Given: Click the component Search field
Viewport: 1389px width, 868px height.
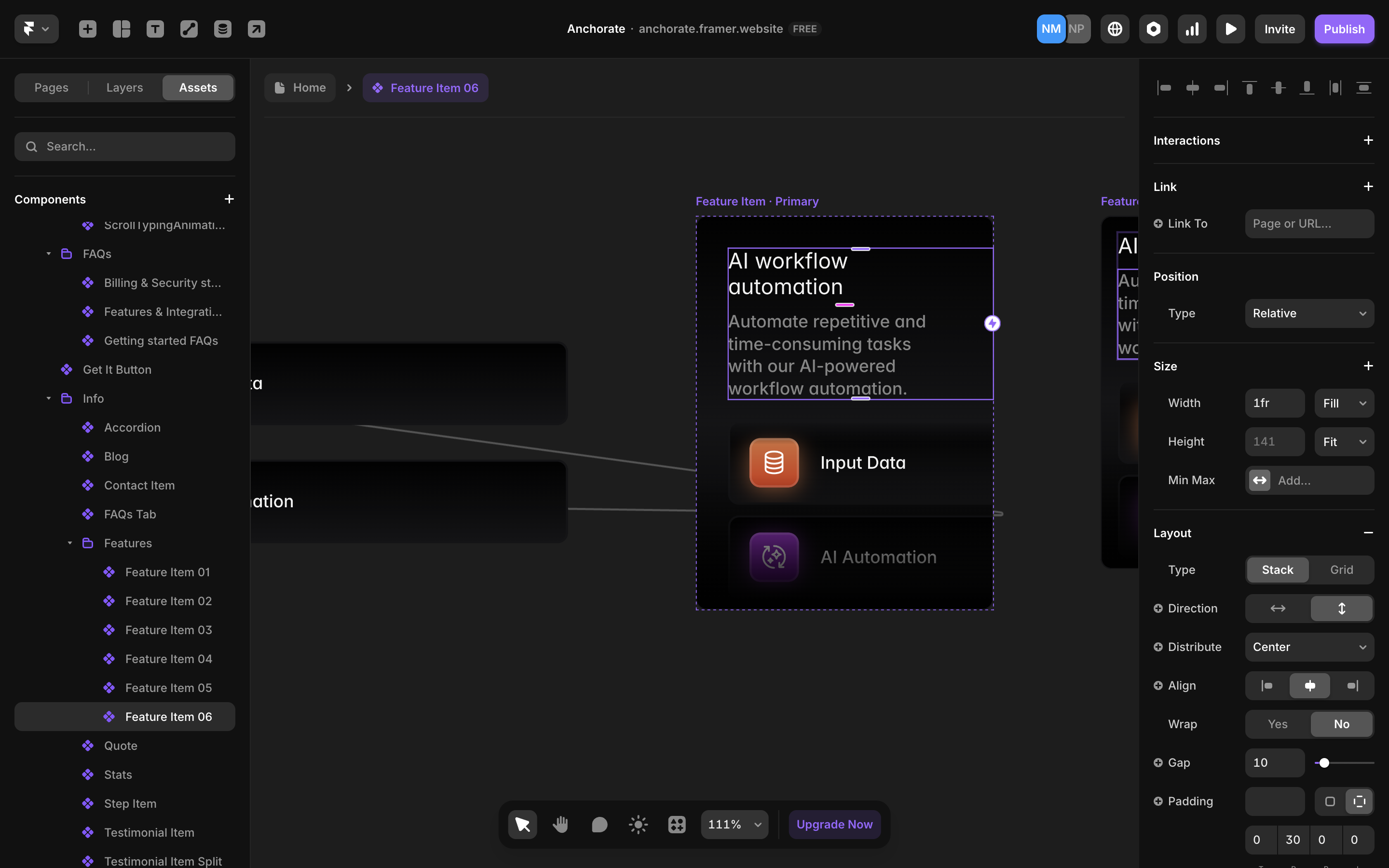Looking at the screenshot, I should click(x=124, y=147).
